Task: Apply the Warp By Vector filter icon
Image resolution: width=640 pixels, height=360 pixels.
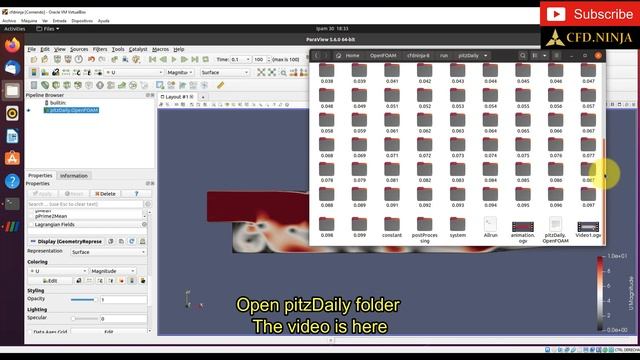Action: (x=122, y=85)
